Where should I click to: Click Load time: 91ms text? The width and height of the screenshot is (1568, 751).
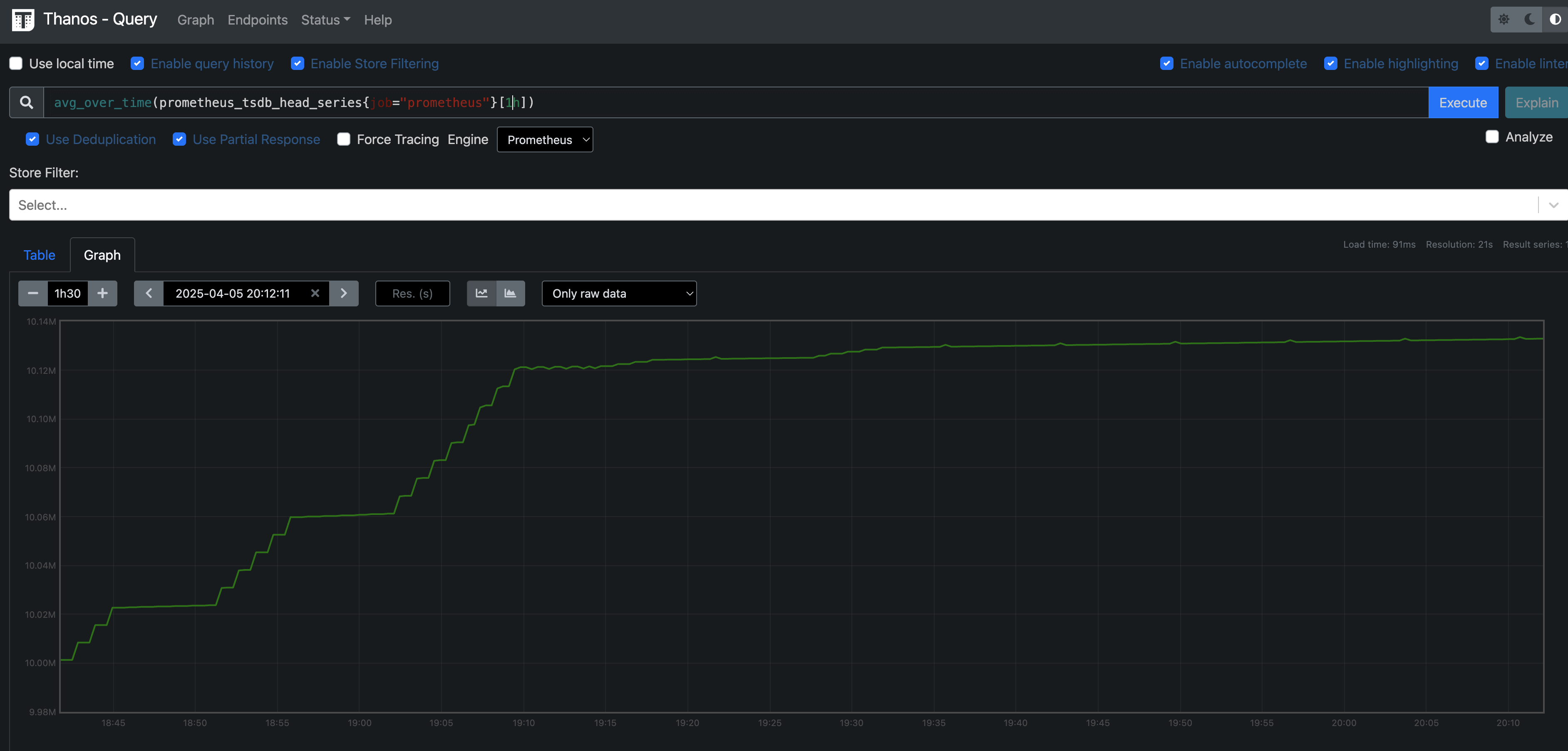tap(1379, 244)
